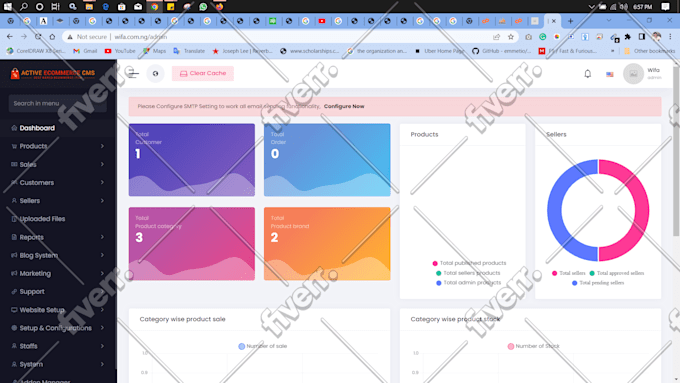Expand the Sellers sidebar menu
680x383 pixels.
coord(58,201)
